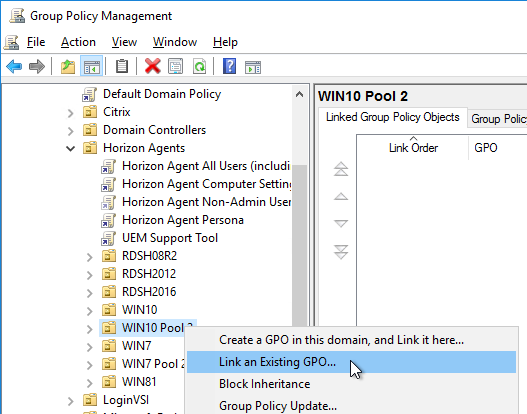Click the red X Delete icon
The width and height of the screenshot is (527, 414).
[x=153, y=66]
